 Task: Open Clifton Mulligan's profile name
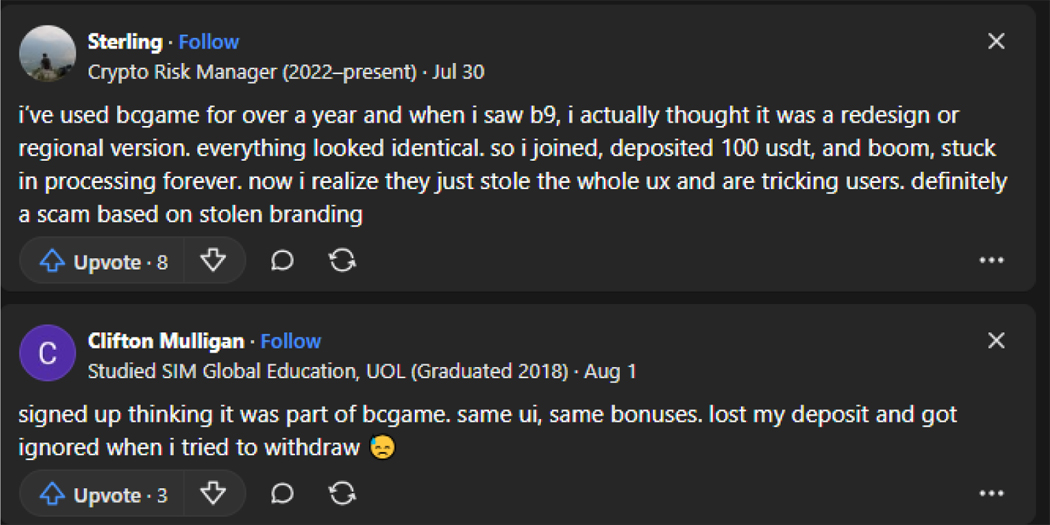click(165, 341)
